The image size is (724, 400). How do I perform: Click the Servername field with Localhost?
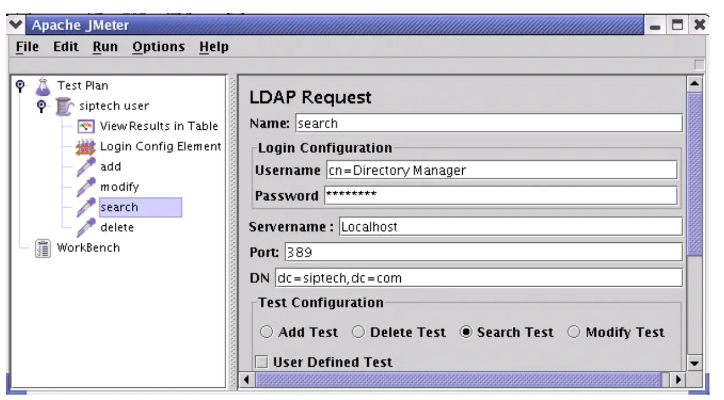(511, 227)
